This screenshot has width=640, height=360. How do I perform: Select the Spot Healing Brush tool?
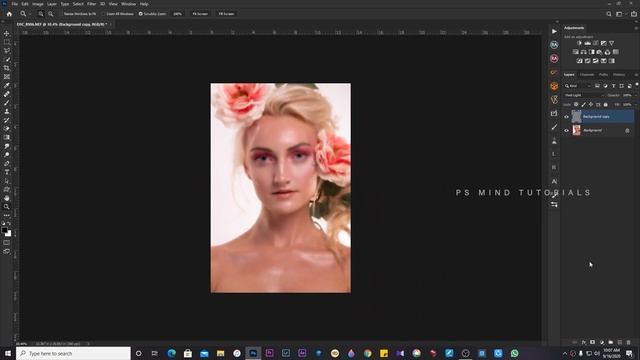pyautogui.click(x=7, y=94)
